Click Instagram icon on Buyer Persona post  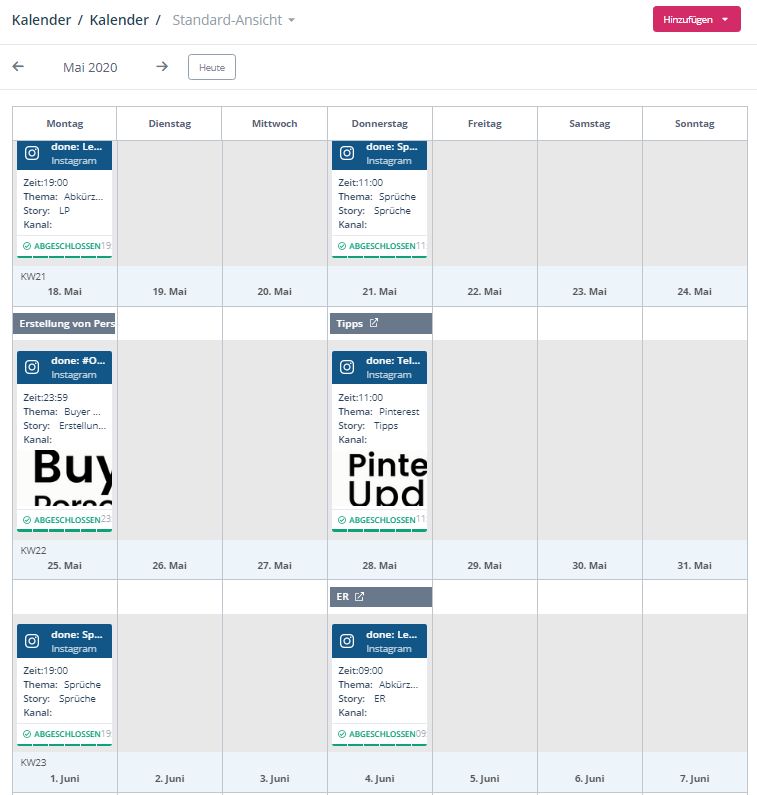(x=32, y=367)
